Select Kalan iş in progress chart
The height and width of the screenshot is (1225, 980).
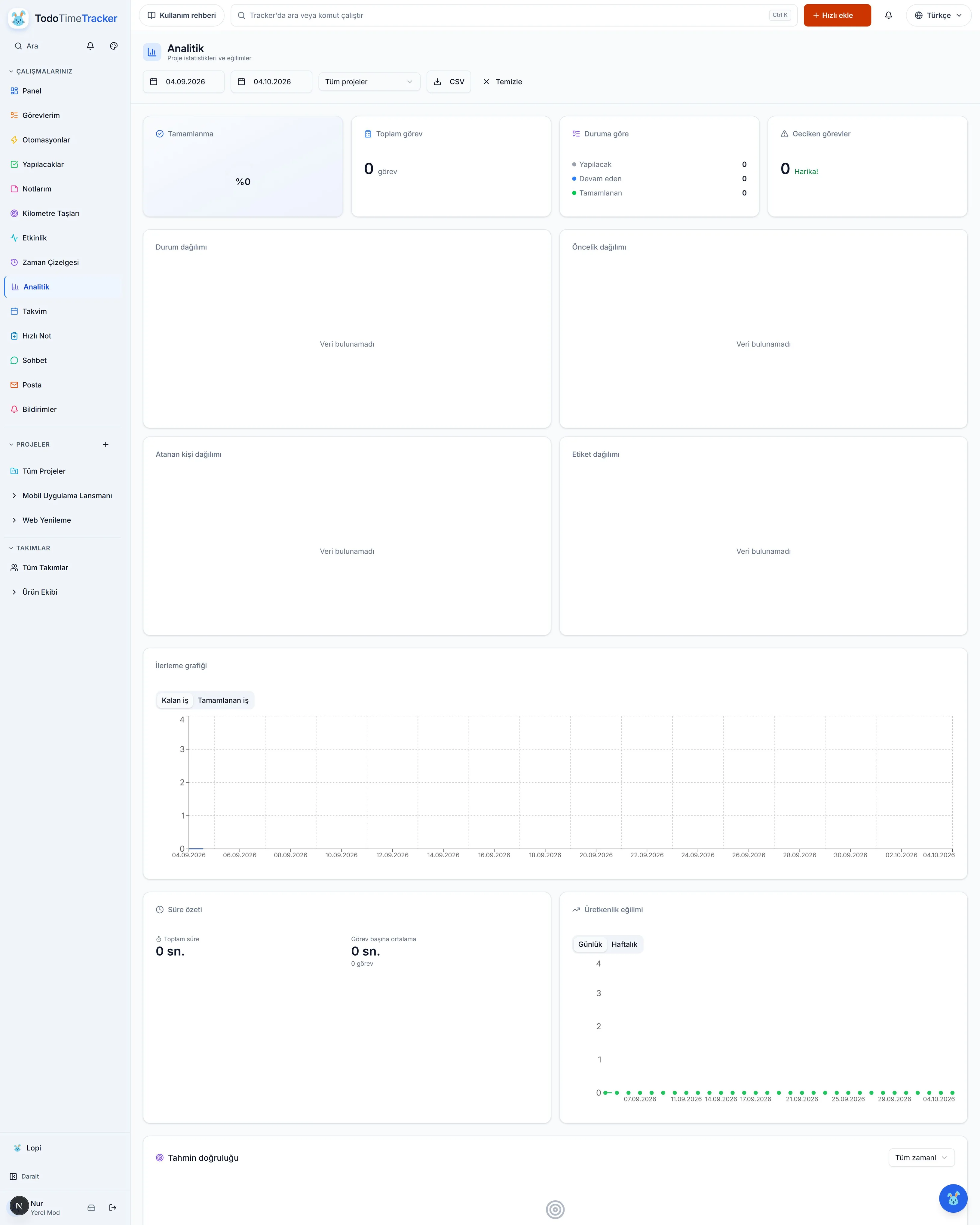point(175,700)
